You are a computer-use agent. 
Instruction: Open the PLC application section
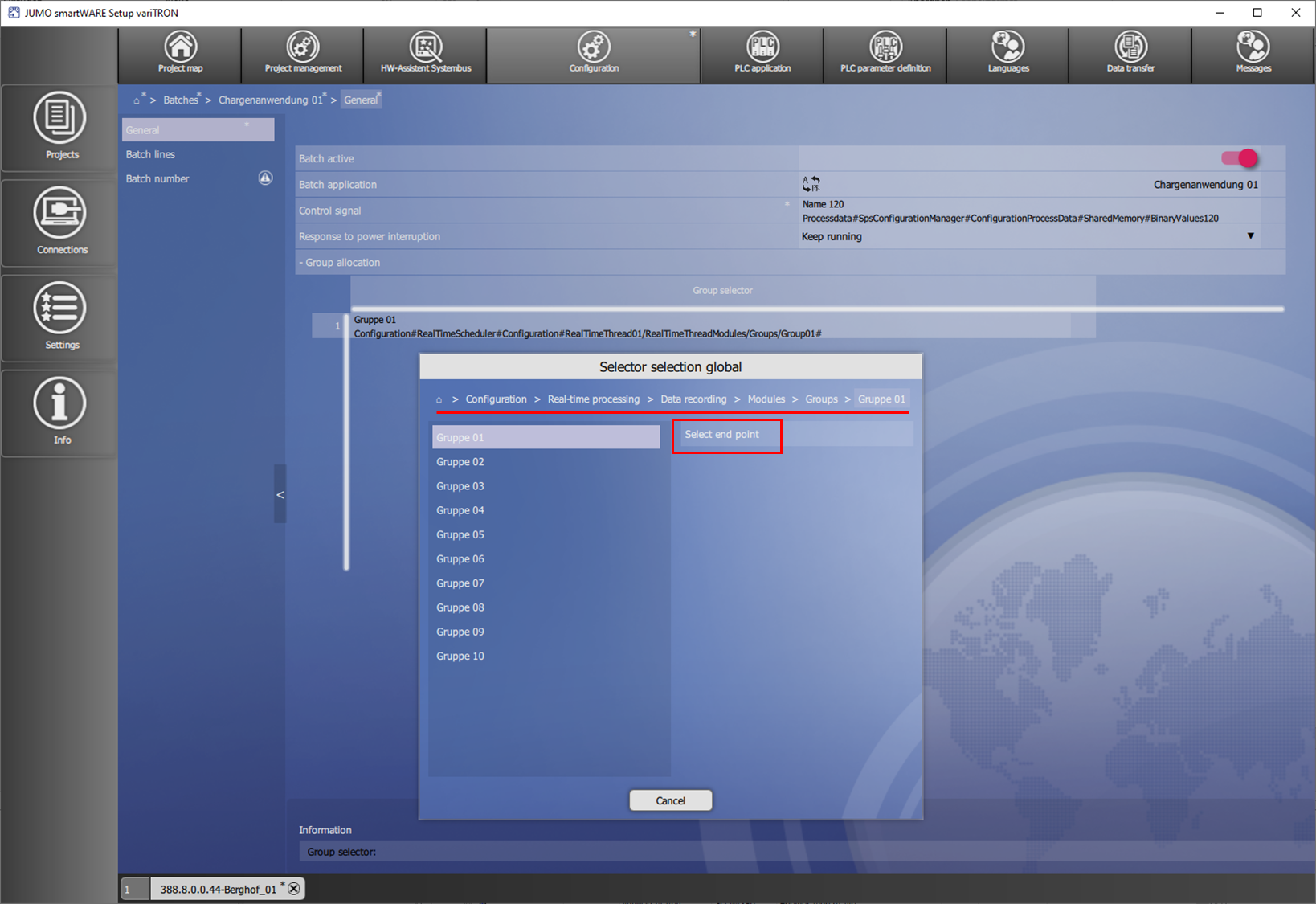tap(762, 54)
